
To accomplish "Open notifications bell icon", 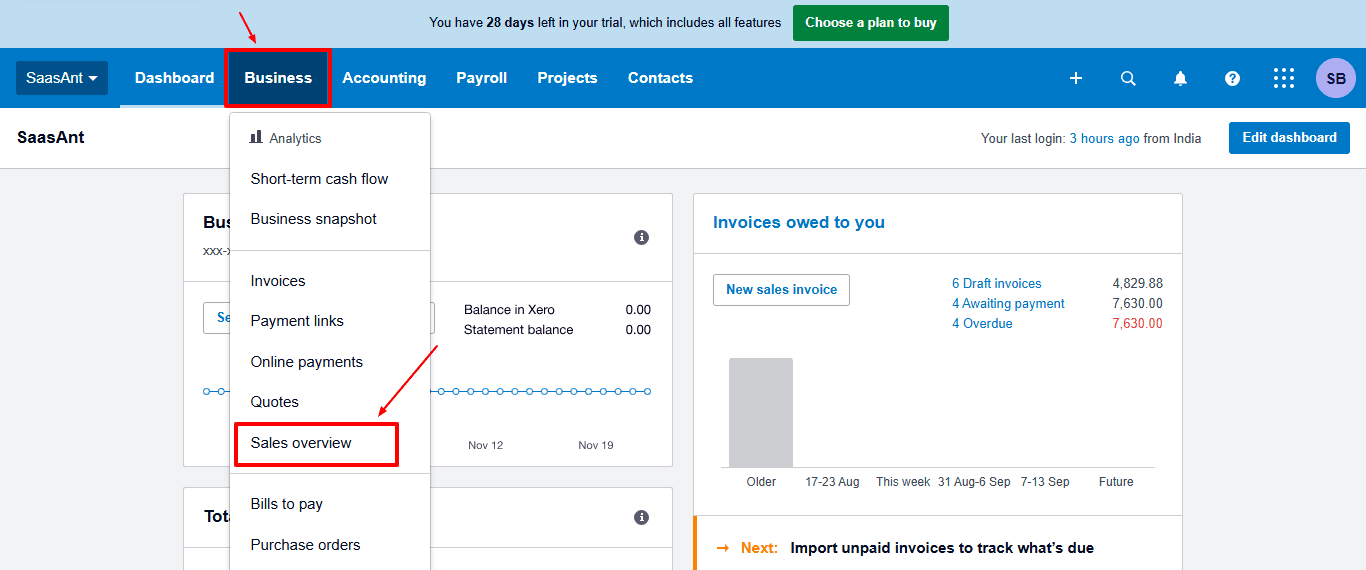I will click(x=1180, y=78).
